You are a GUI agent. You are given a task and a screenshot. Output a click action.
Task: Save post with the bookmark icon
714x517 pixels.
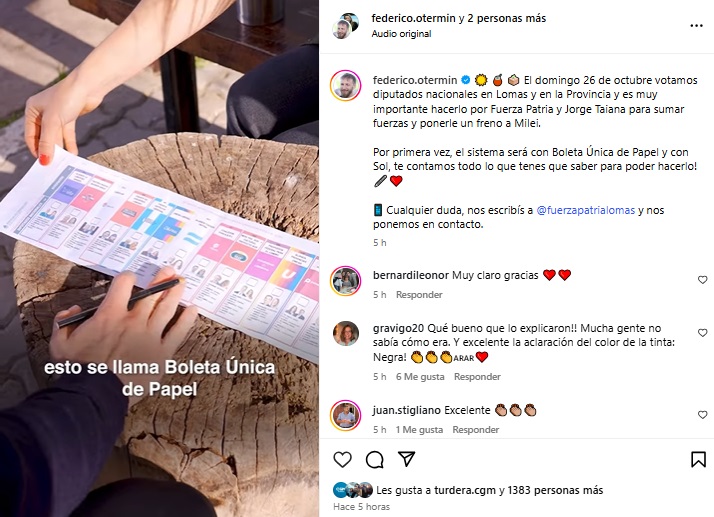[x=698, y=460]
